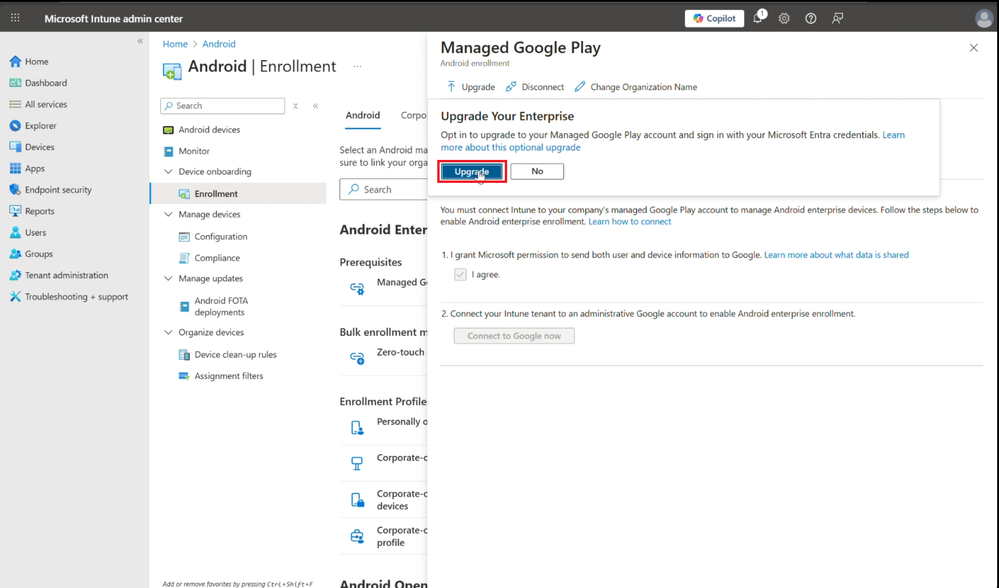Click Upgrade in the panel toolbar

[x=471, y=87]
